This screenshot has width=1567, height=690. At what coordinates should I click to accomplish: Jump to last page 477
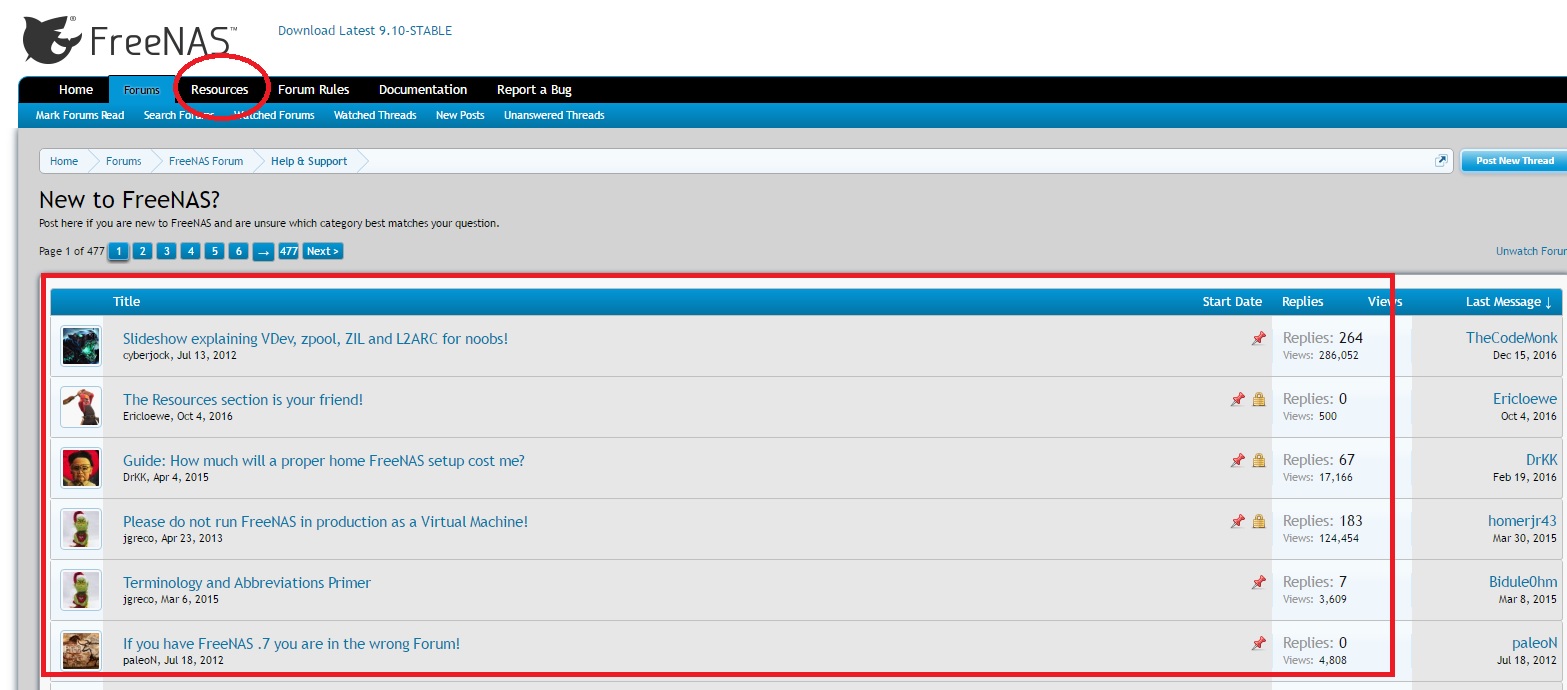pyautogui.click(x=288, y=251)
